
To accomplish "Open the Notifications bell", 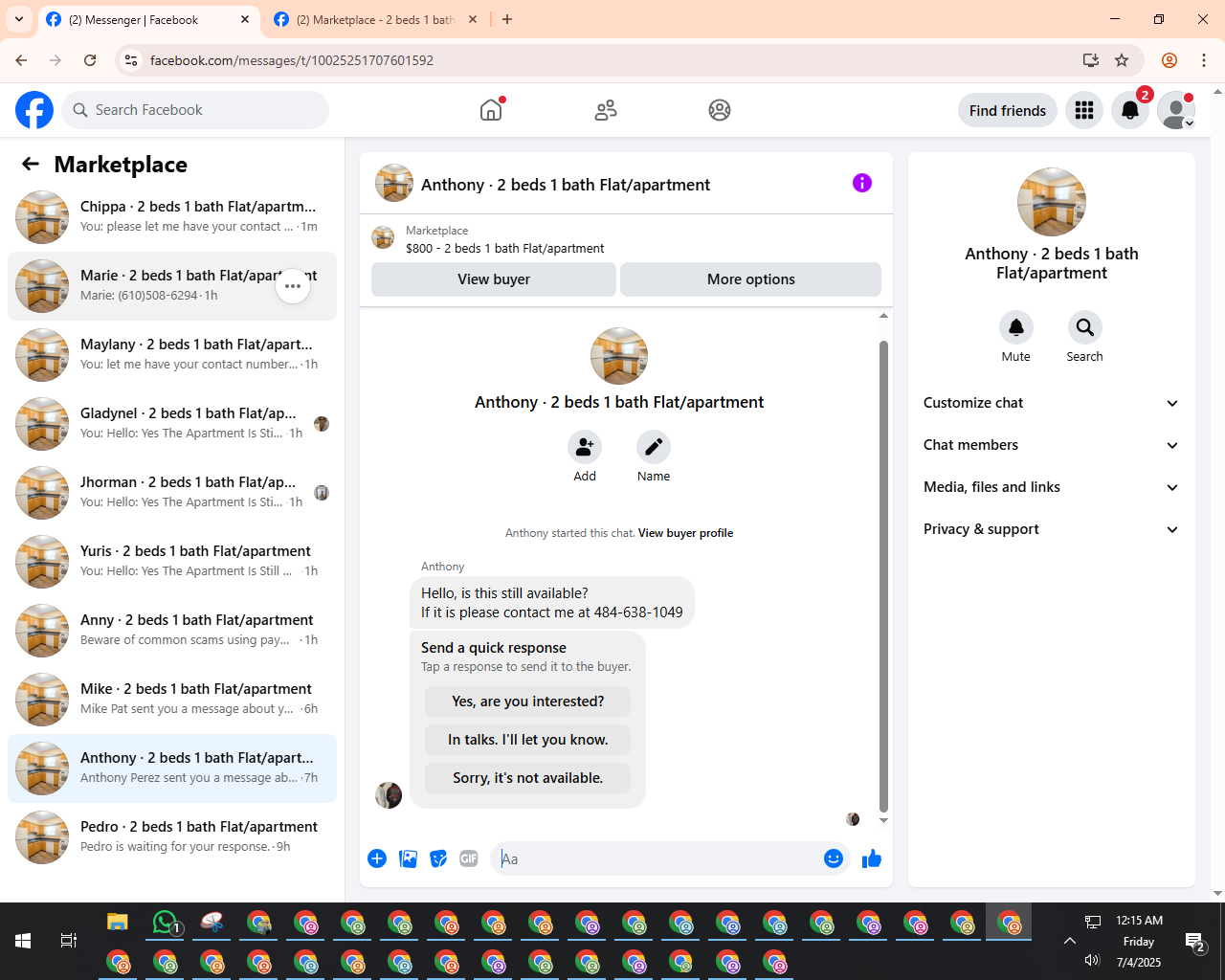I will tap(1130, 110).
